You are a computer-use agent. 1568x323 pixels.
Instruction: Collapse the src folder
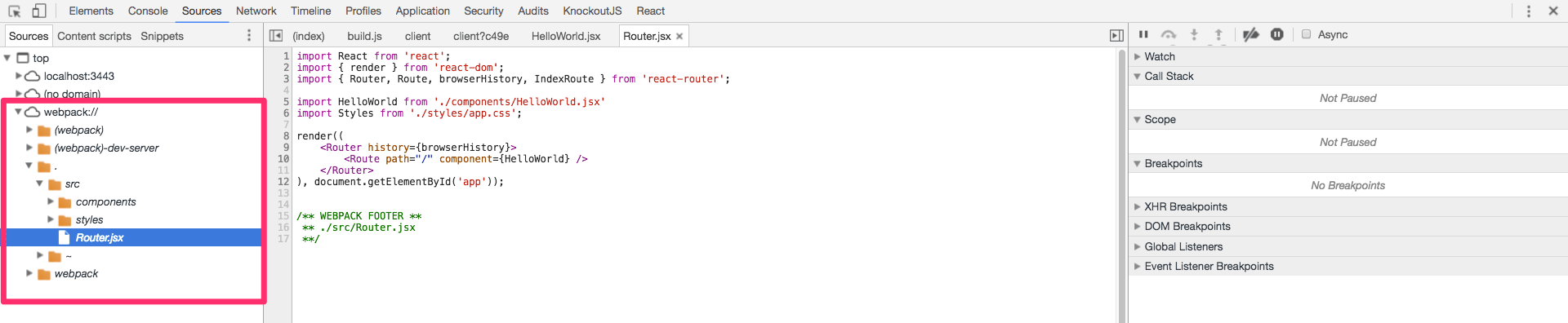(39, 184)
